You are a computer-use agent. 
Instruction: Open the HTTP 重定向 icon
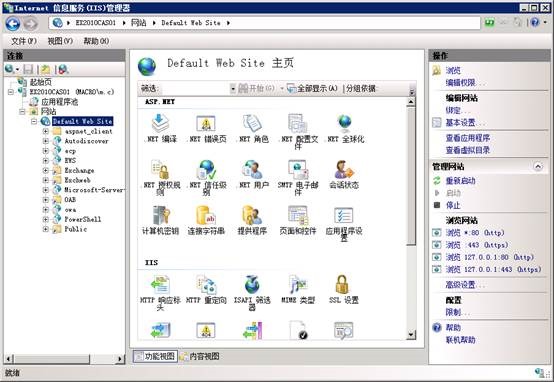click(x=206, y=290)
